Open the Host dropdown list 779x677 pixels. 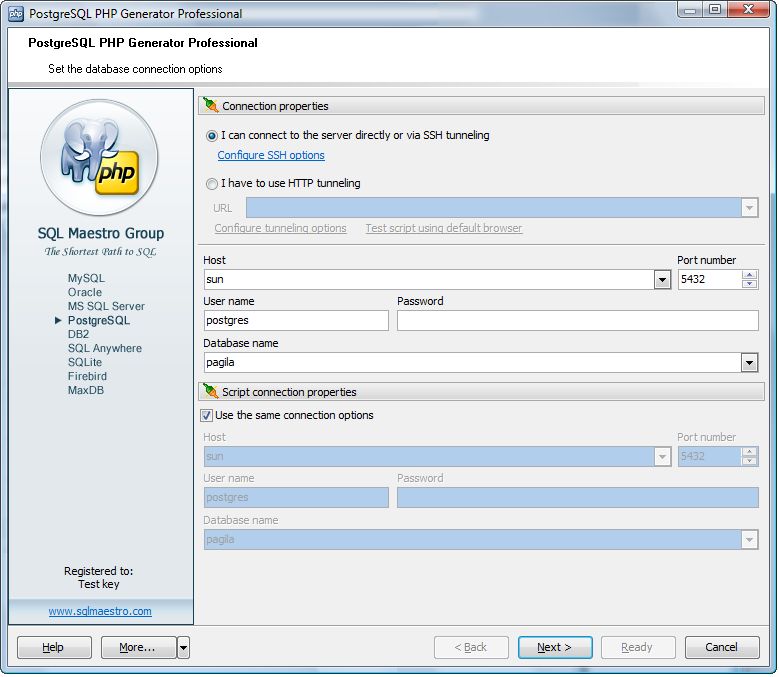[x=662, y=280]
